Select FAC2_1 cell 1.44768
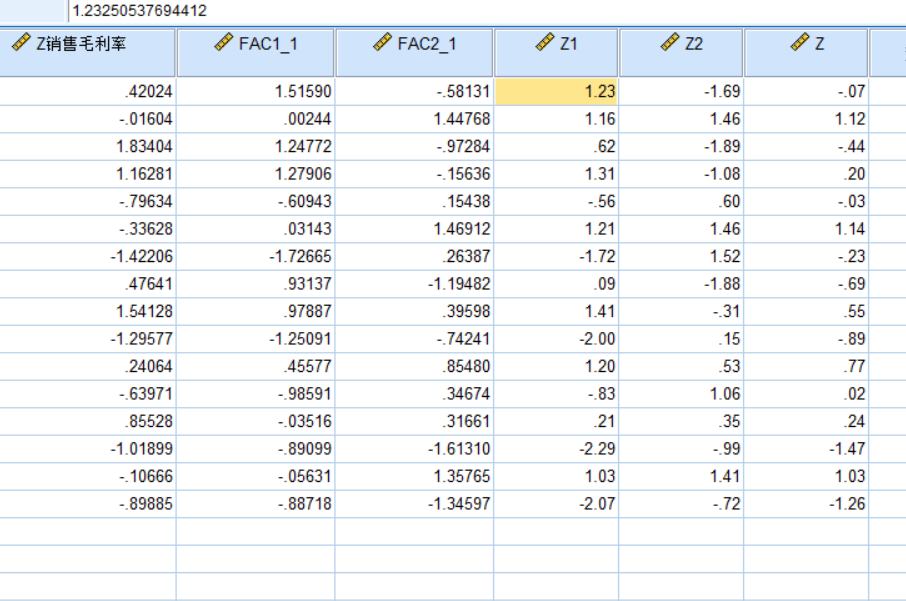Viewport: 906px width, 601px height. pos(414,119)
